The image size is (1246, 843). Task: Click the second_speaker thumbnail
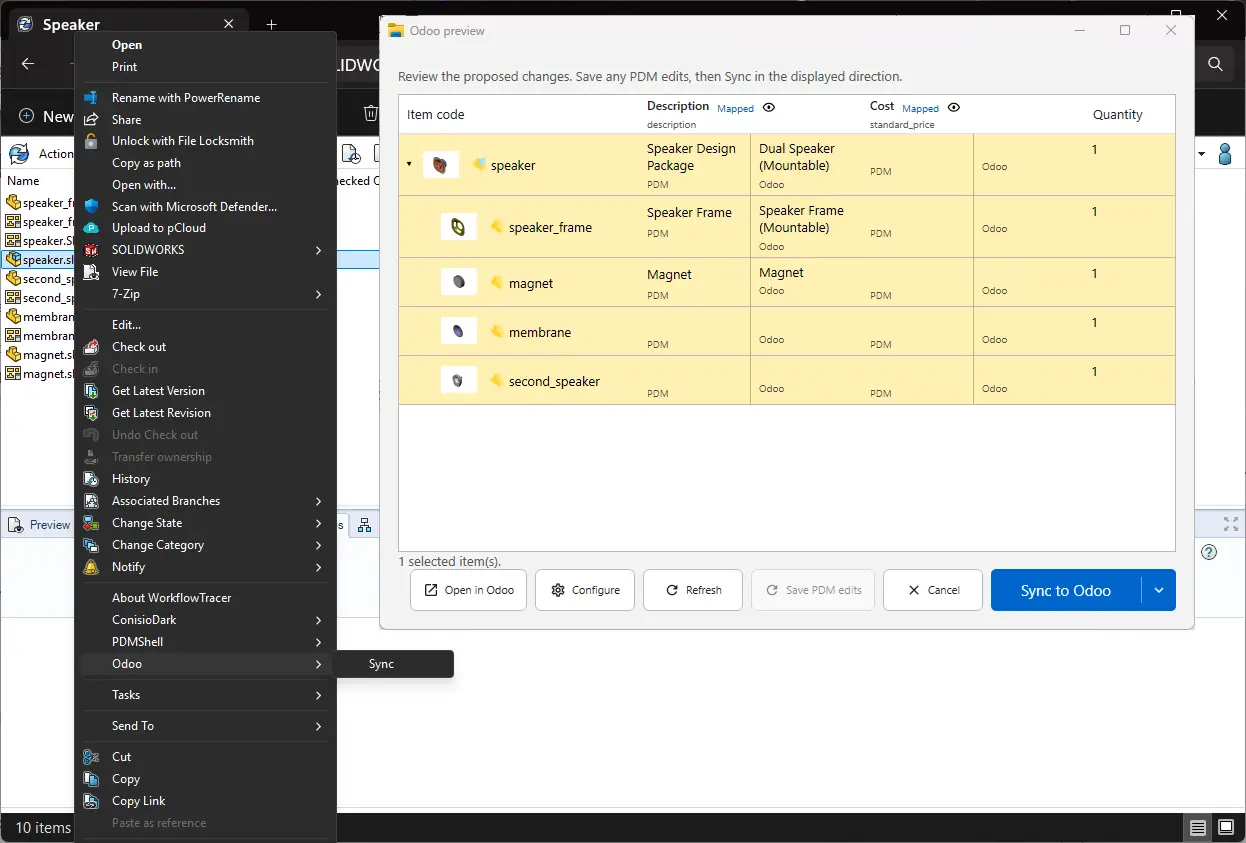459,381
